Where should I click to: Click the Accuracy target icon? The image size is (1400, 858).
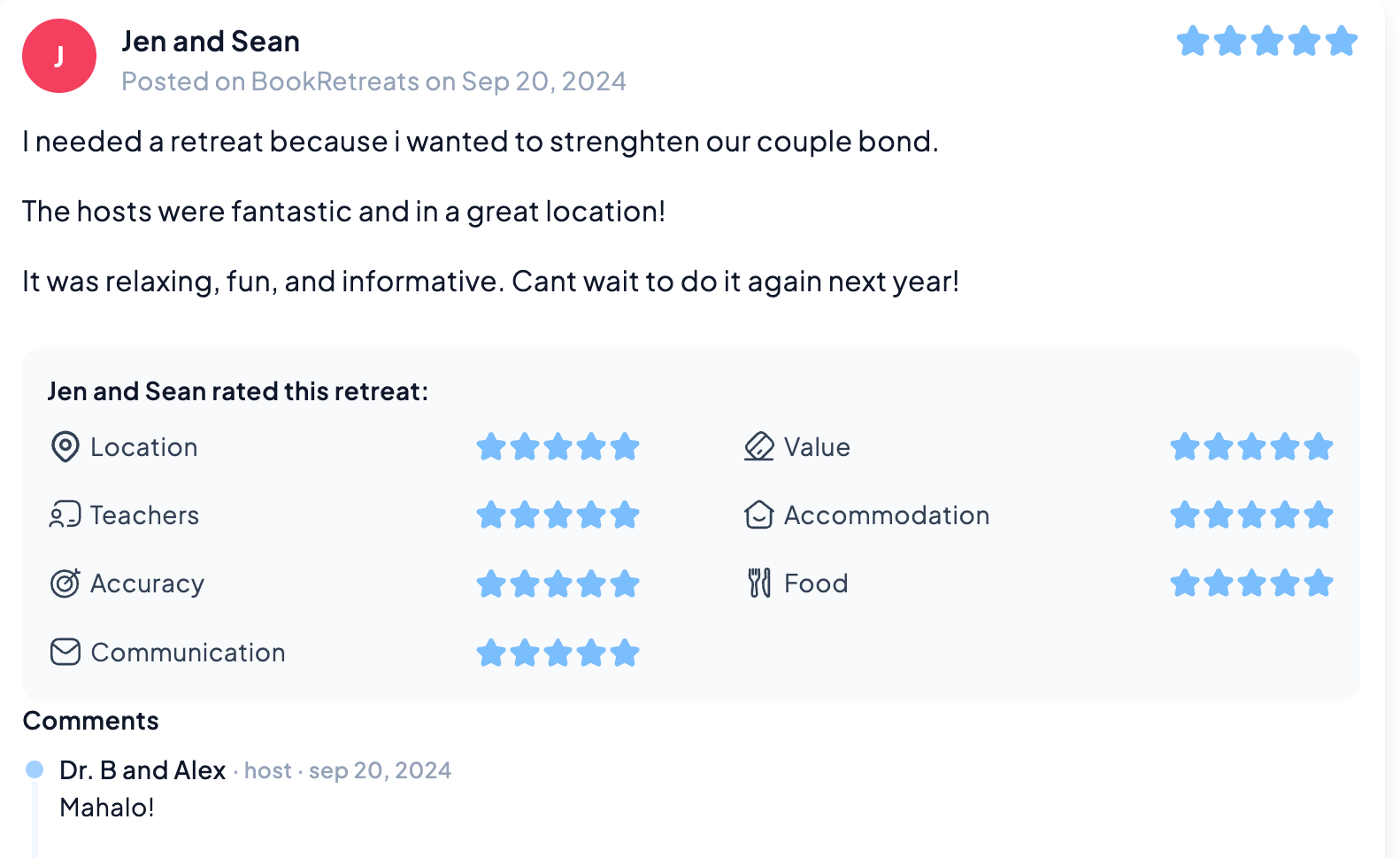[65, 584]
